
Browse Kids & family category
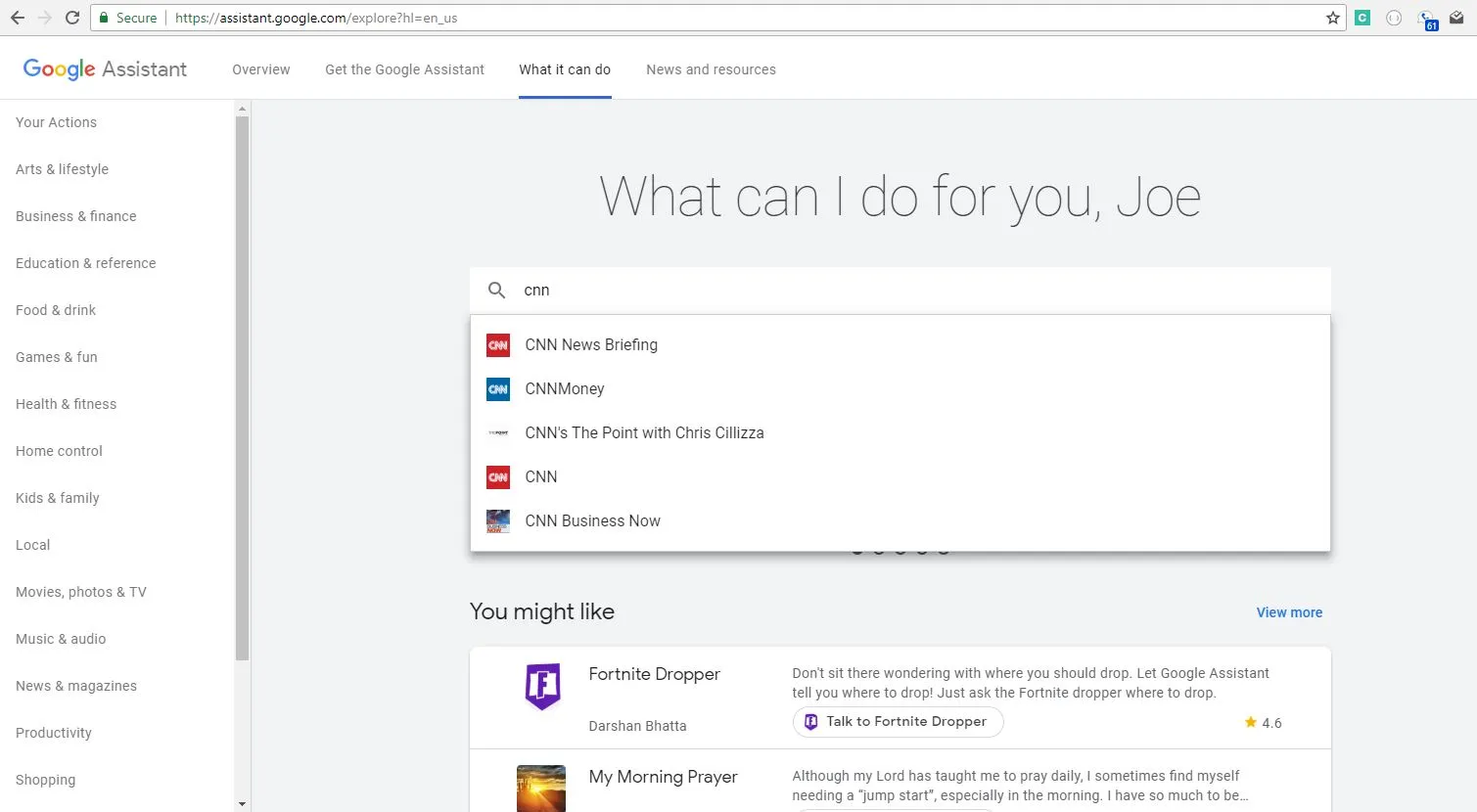coord(58,498)
